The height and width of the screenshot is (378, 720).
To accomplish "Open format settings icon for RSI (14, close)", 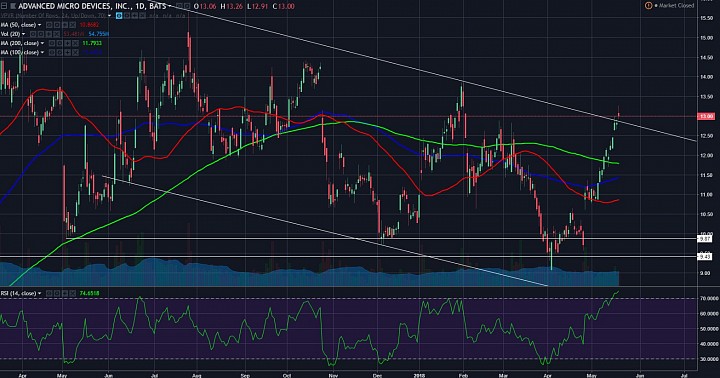I will [x=57, y=293].
